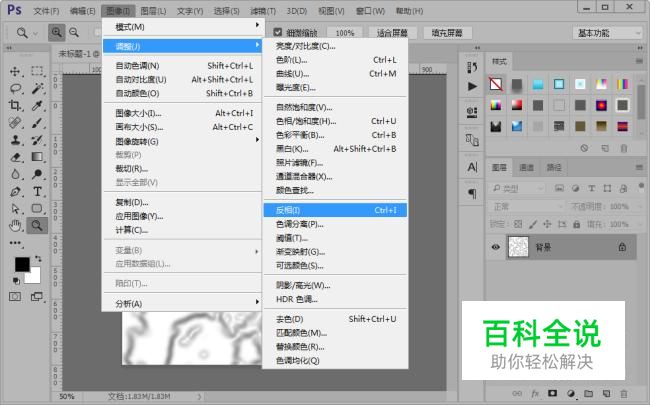
Task: Select the Horizontal Type tool
Action: (x=37, y=192)
